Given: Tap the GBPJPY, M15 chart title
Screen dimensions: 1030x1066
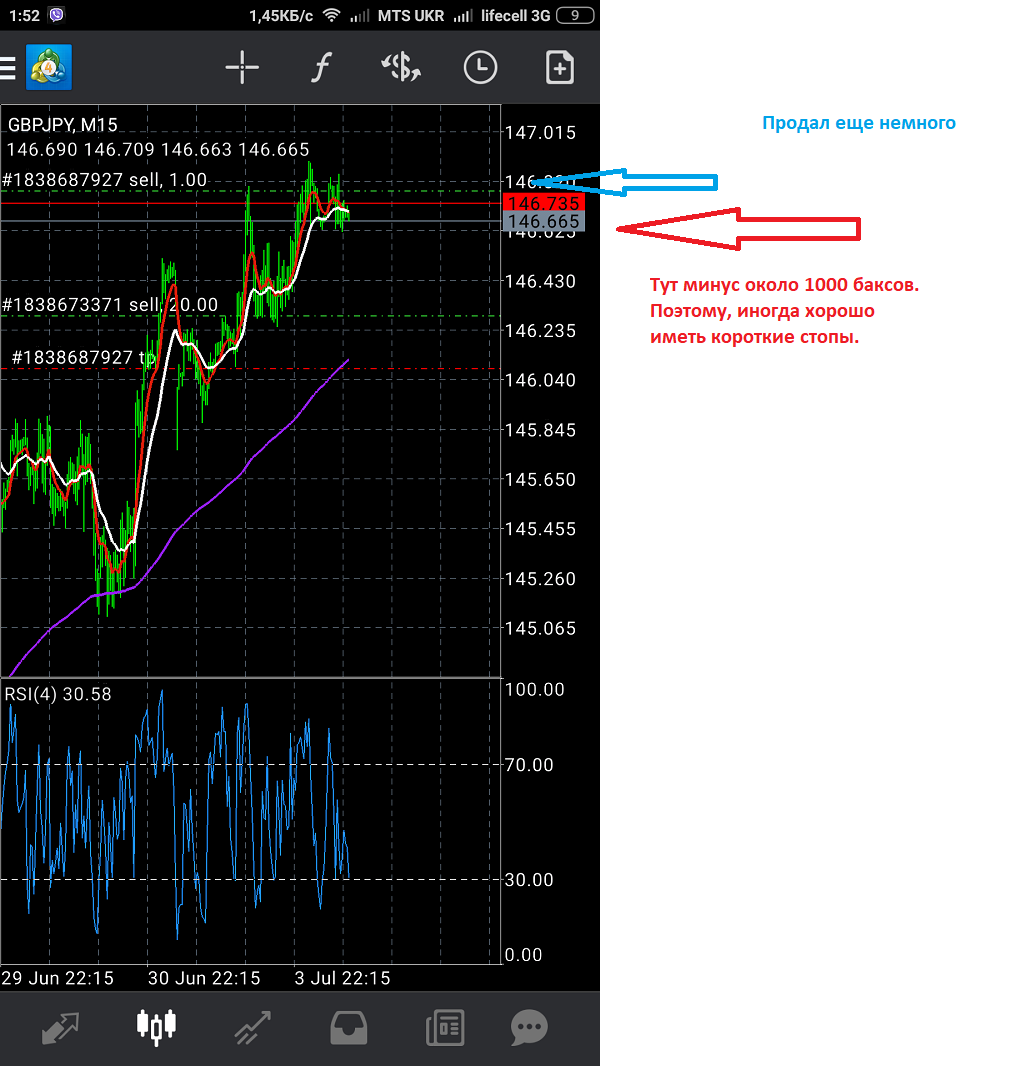Looking at the screenshot, I should (63, 125).
